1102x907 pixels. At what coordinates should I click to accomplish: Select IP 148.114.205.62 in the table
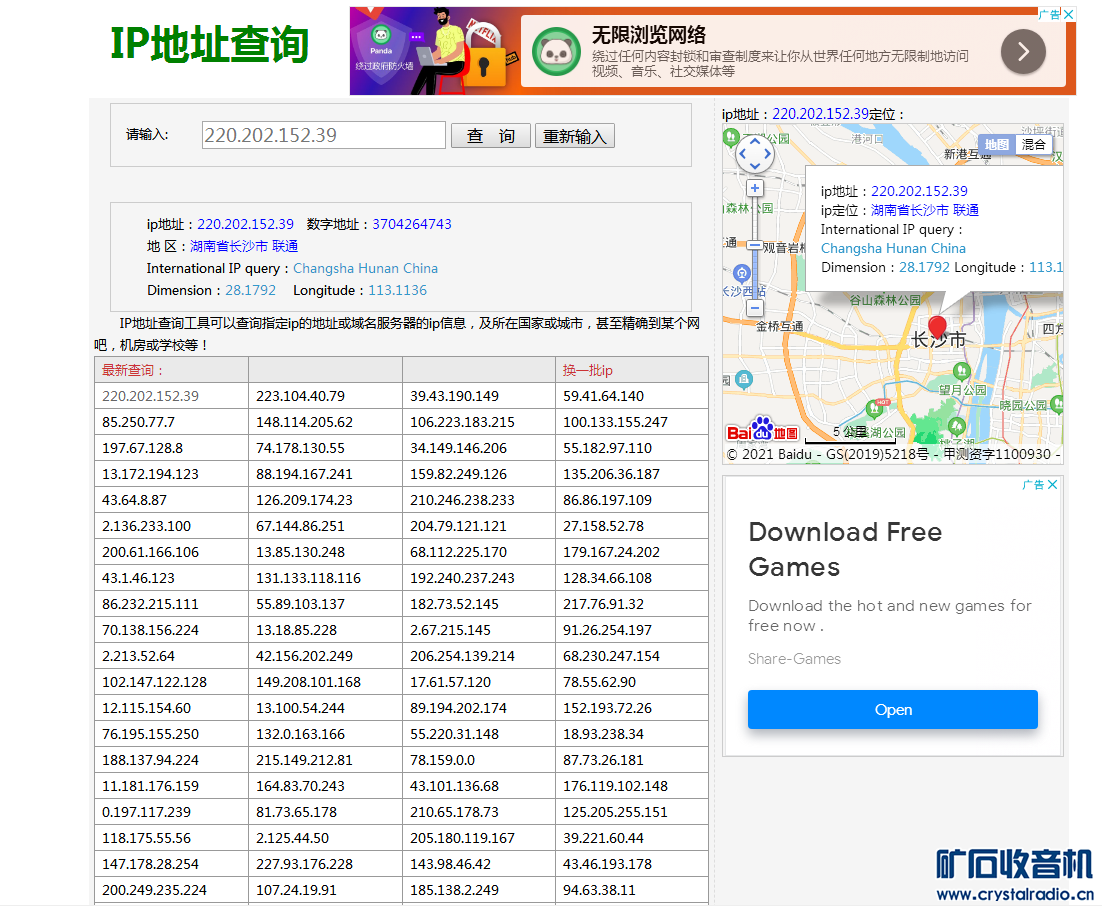click(304, 422)
